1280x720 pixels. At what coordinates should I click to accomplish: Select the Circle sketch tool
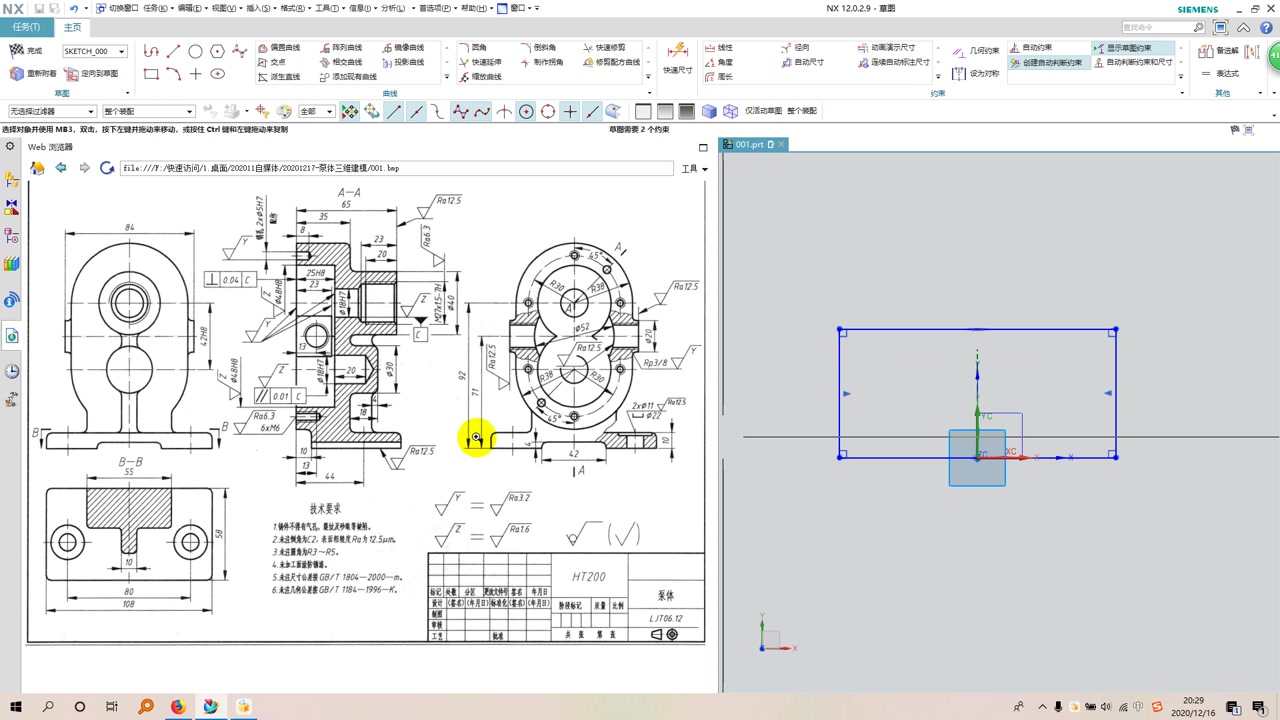[195, 51]
